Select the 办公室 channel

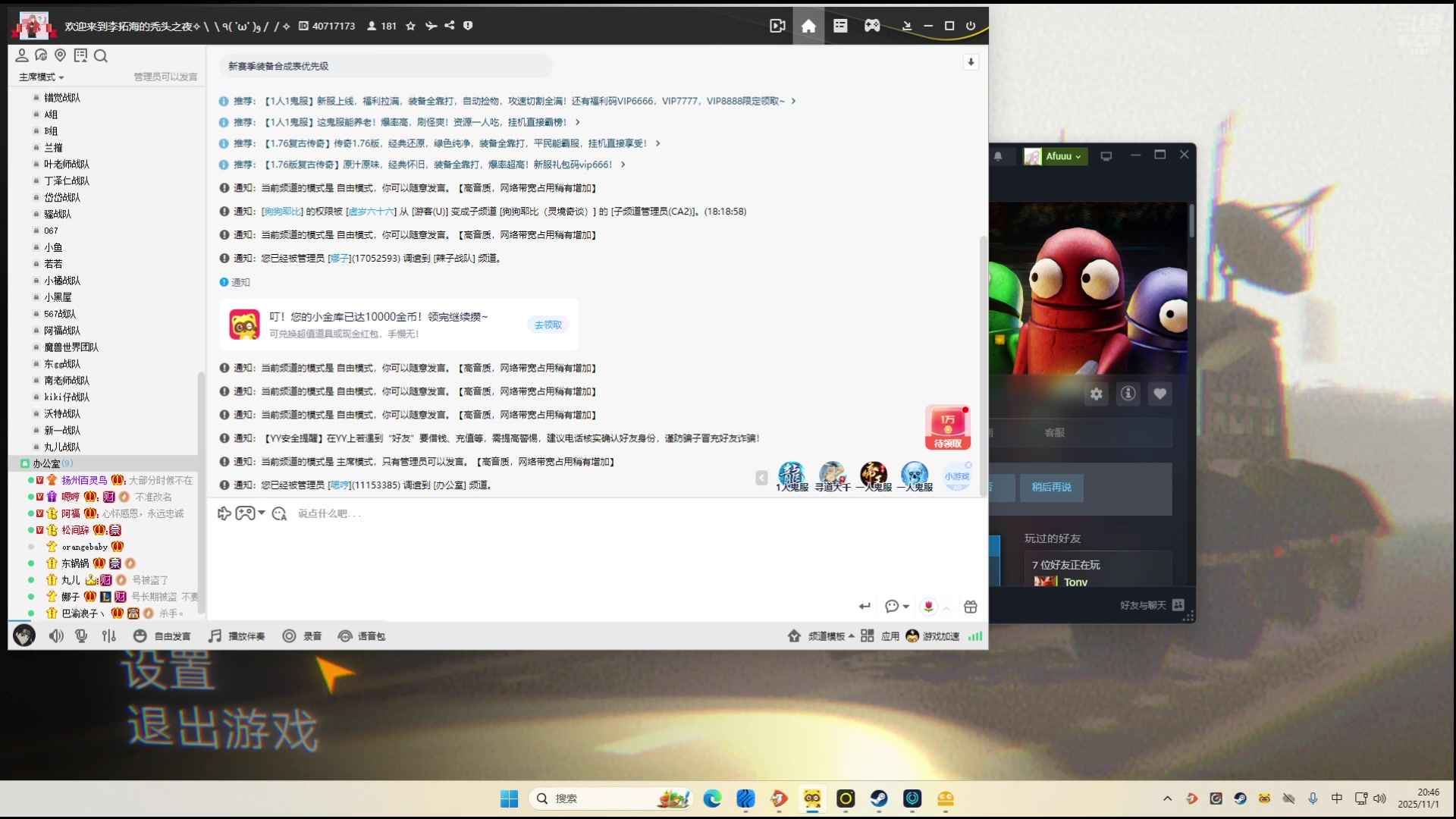46,463
